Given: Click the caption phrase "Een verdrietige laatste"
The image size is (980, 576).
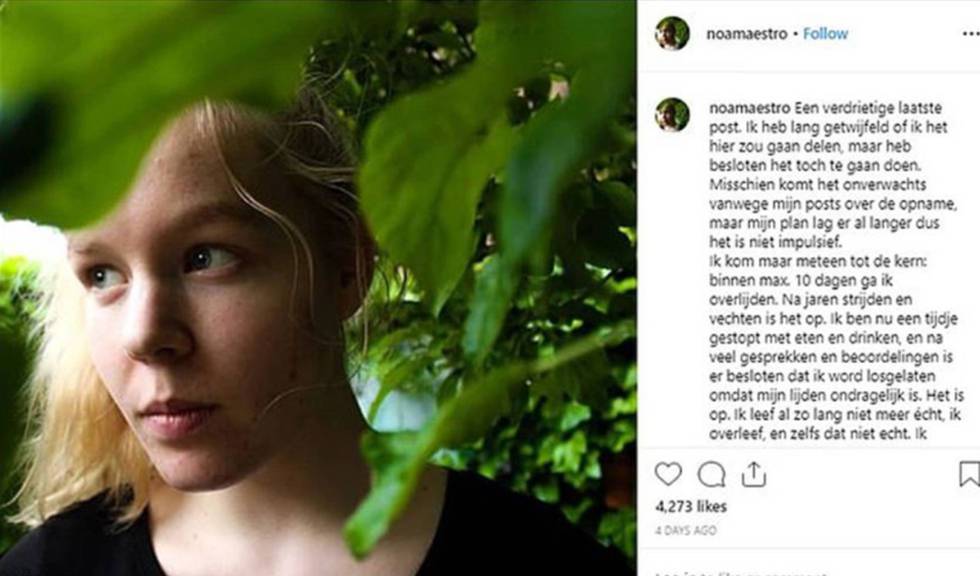Looking at the screenshot, I should (x=869, y=108).
